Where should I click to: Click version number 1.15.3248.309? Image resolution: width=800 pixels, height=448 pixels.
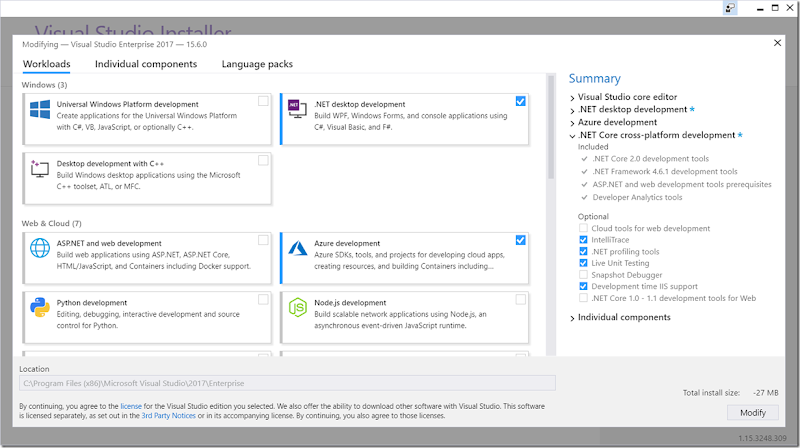pyautogui.click(x=762, y=438)
